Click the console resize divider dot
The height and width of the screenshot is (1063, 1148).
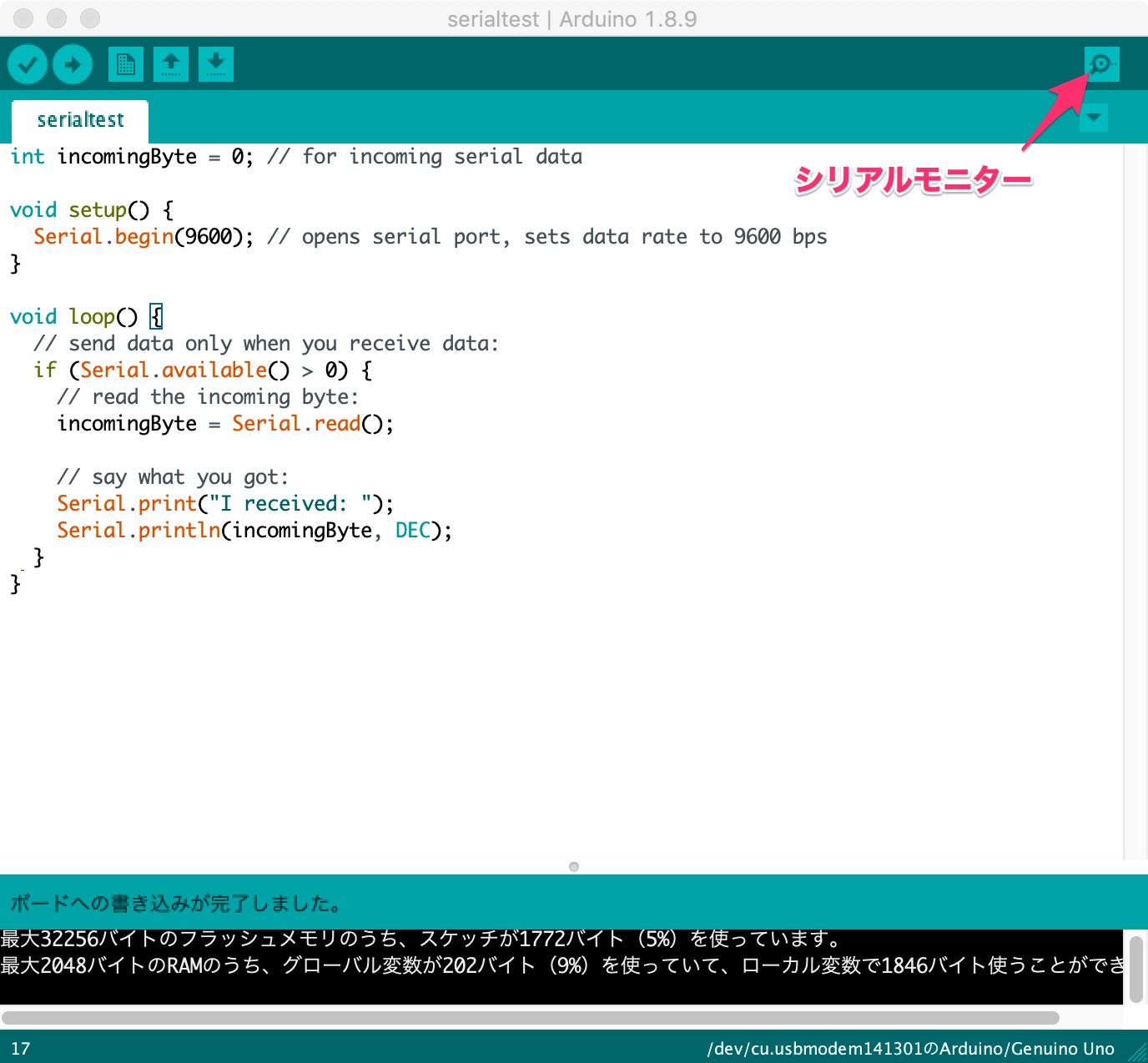tap(574, 867)
